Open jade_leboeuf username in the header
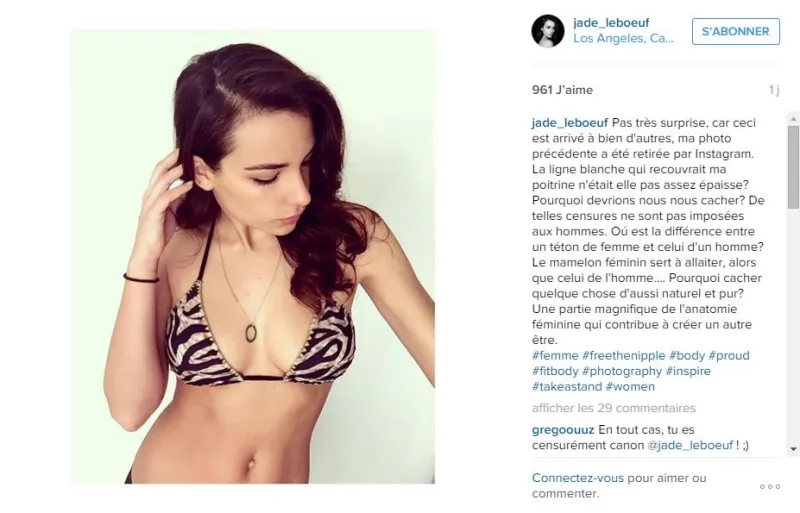The height and width of the screenshot is (513, 800). [x=611, y=22]
